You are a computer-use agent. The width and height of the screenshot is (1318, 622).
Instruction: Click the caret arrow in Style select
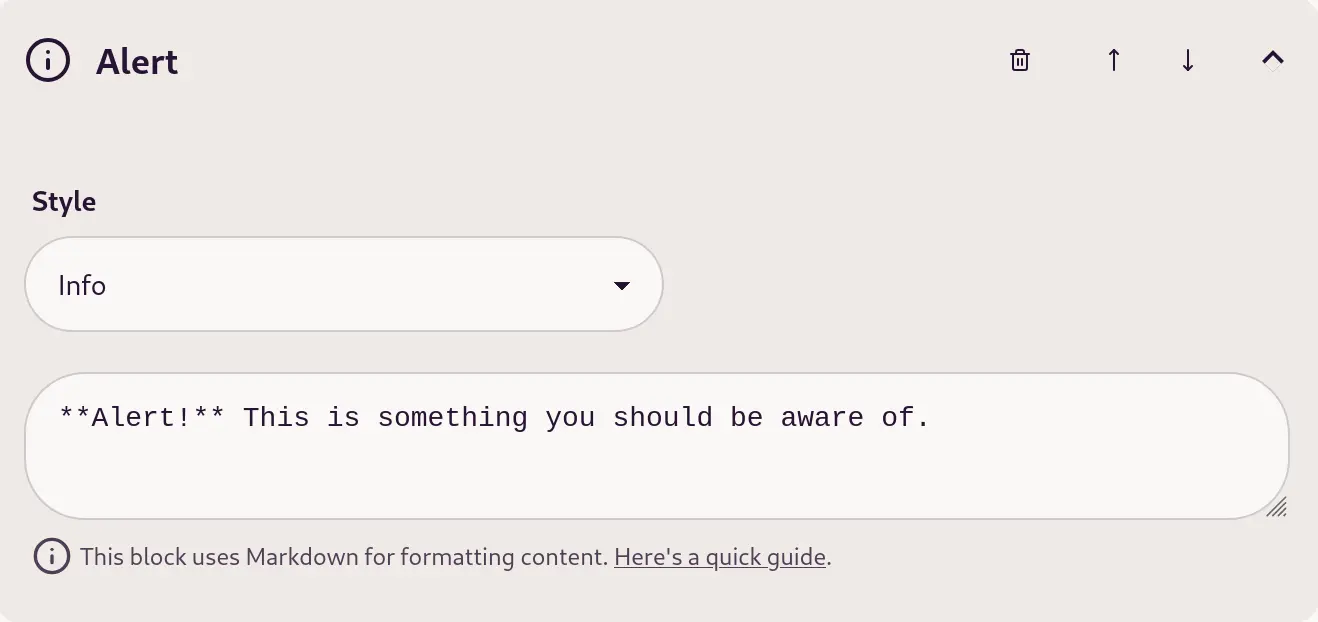(621, 286)
